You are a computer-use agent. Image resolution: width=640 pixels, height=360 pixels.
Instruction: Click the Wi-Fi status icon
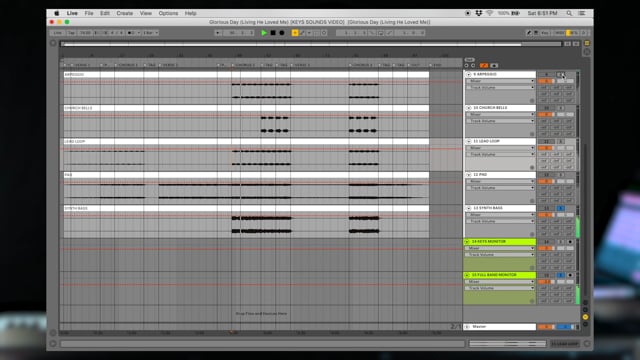coord(489,13)
